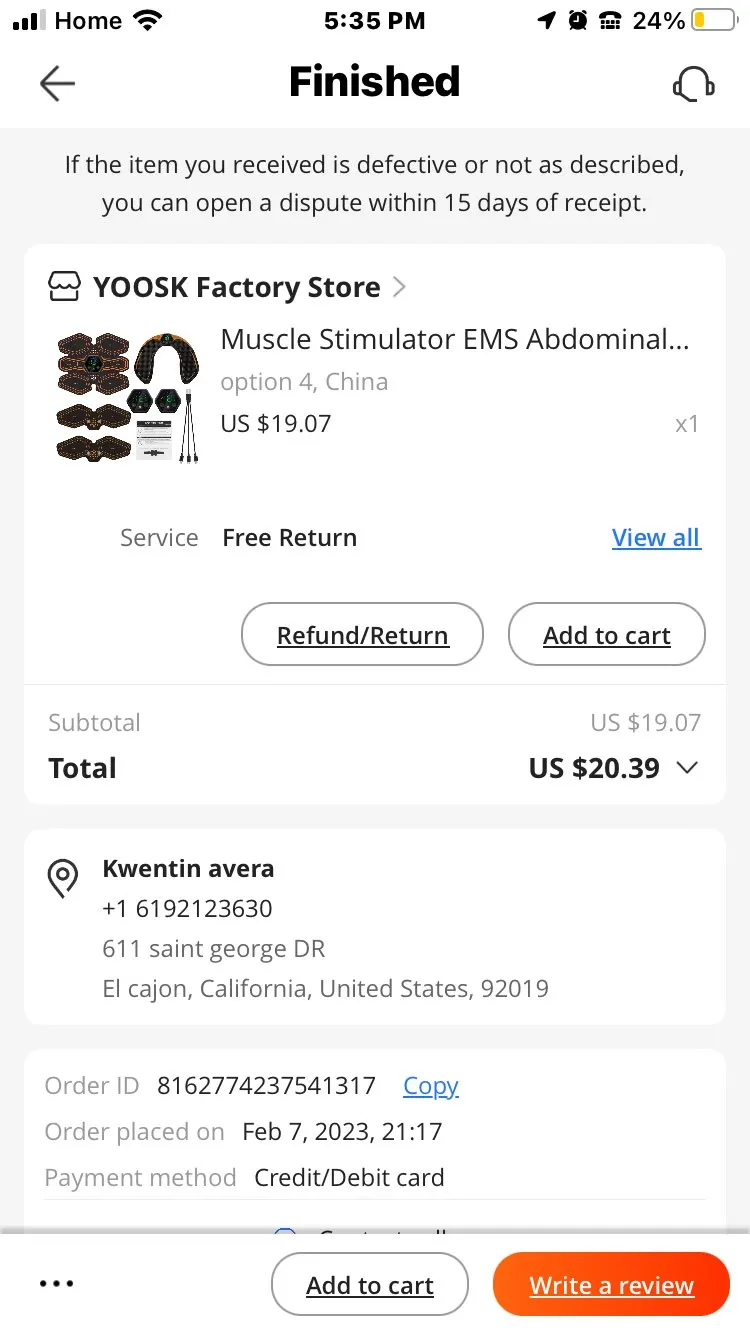Tap the alarm clock status icon
This screenshot has height=1334, width=750.
(578, 21)
